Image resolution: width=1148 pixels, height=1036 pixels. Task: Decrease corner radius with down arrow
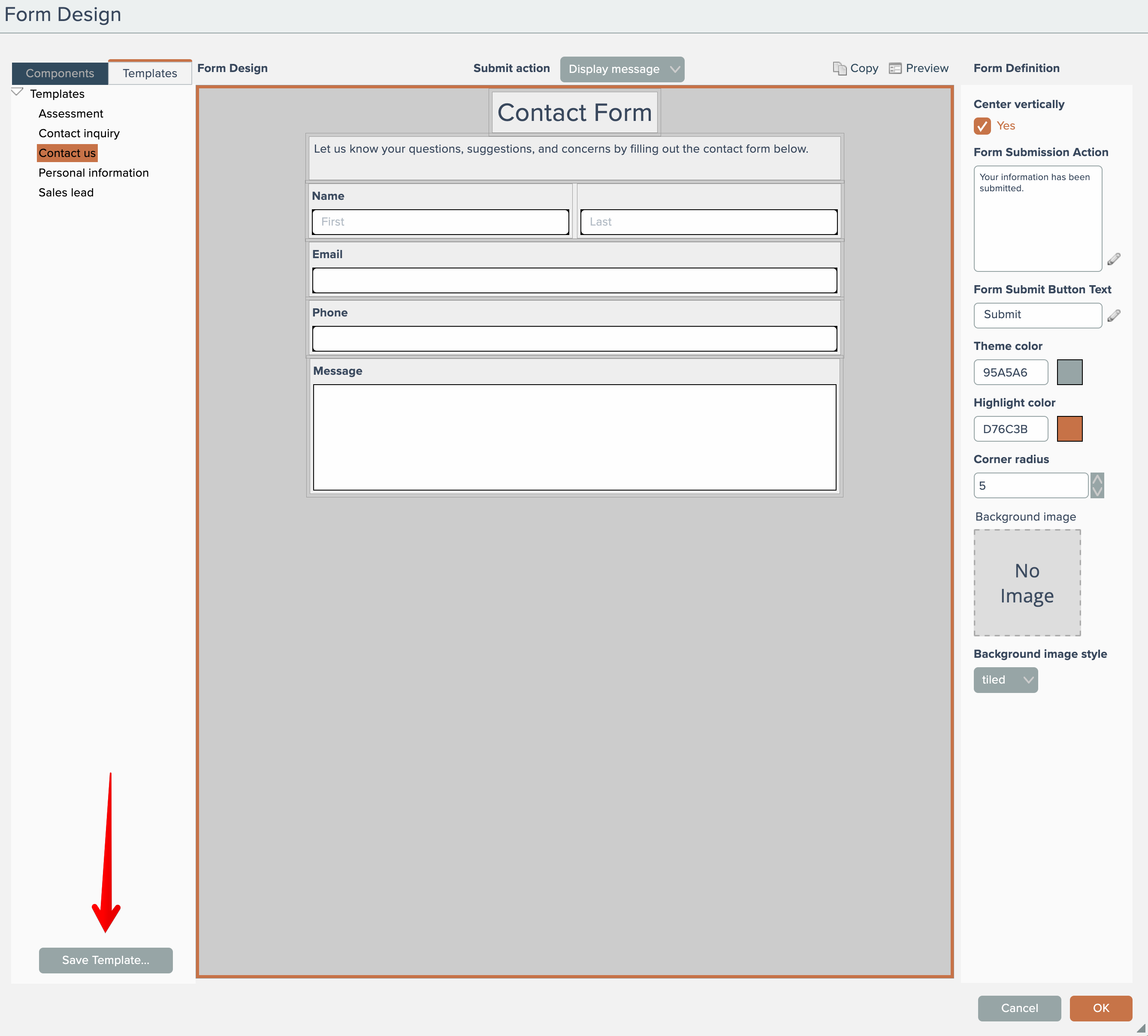coord(1097,492)
